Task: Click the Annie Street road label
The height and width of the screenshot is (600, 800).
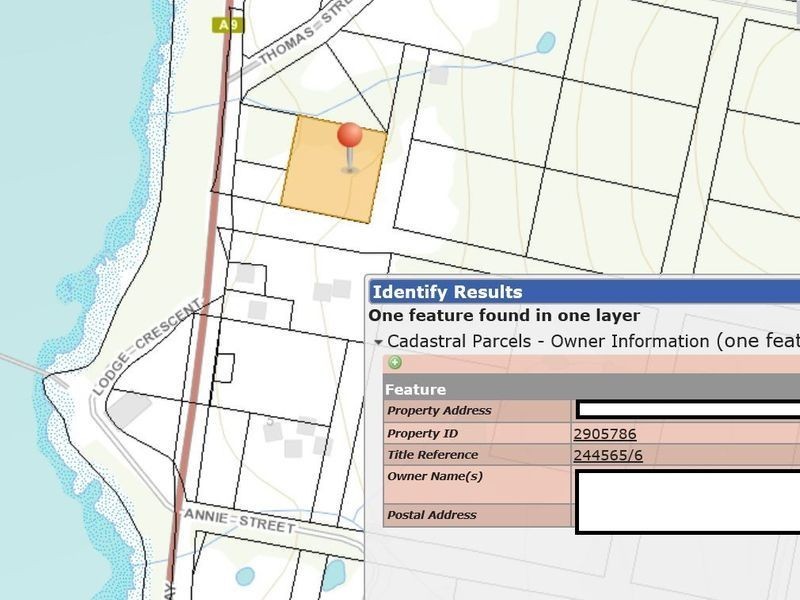Action: click(x=239, y=520)
